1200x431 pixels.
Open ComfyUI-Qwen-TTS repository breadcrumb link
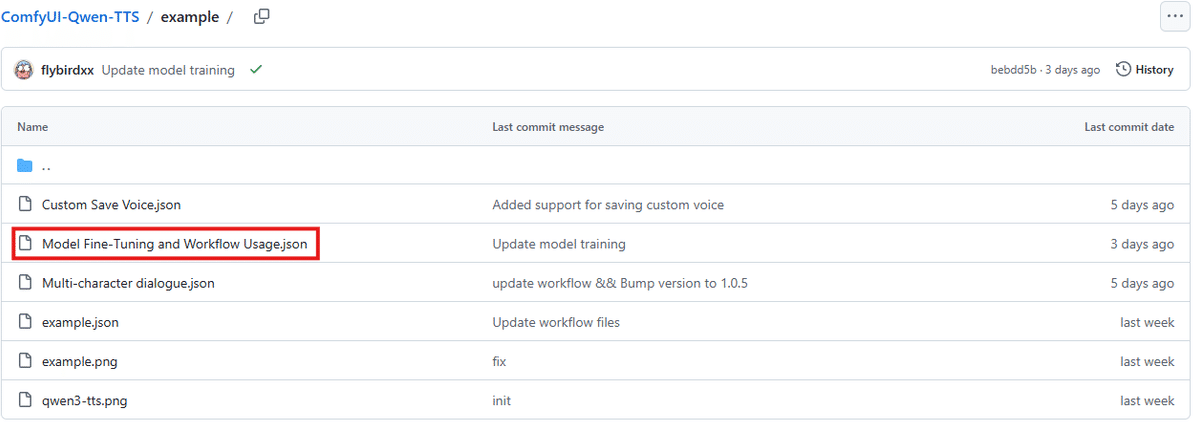(x=70, y=17)
